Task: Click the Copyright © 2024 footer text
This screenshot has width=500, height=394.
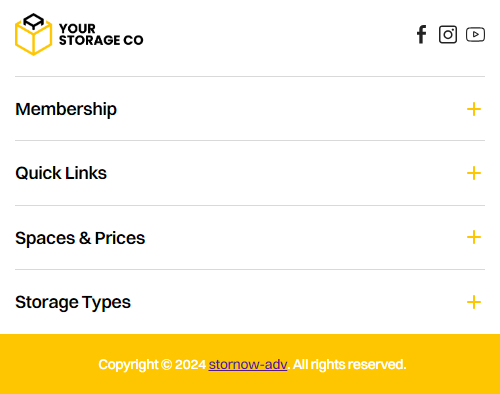Action: click(152, 364)
